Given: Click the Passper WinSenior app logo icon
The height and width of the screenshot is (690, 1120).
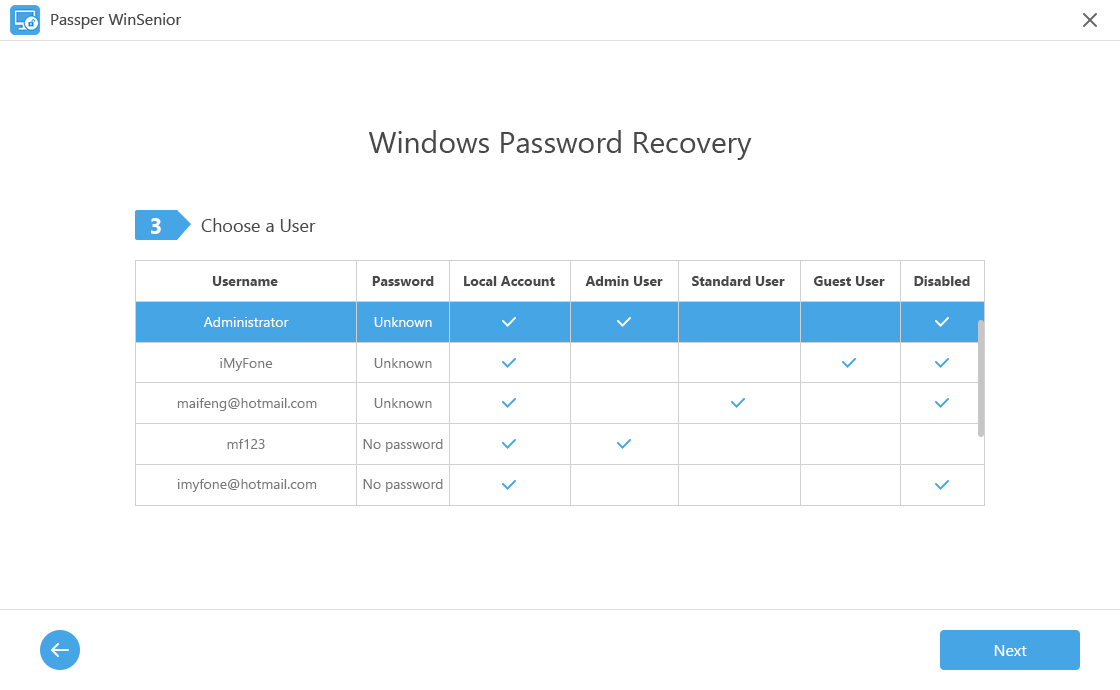Looking at the screenshot, I should [25, 20].
